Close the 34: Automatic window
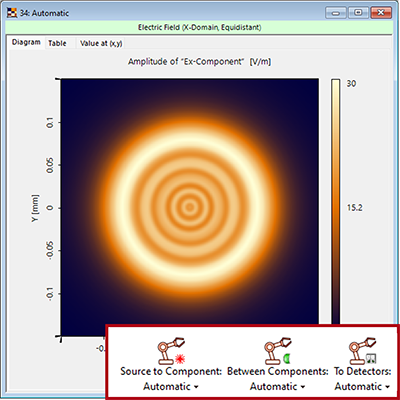The image size is (400, 400). tap(380, 13)
